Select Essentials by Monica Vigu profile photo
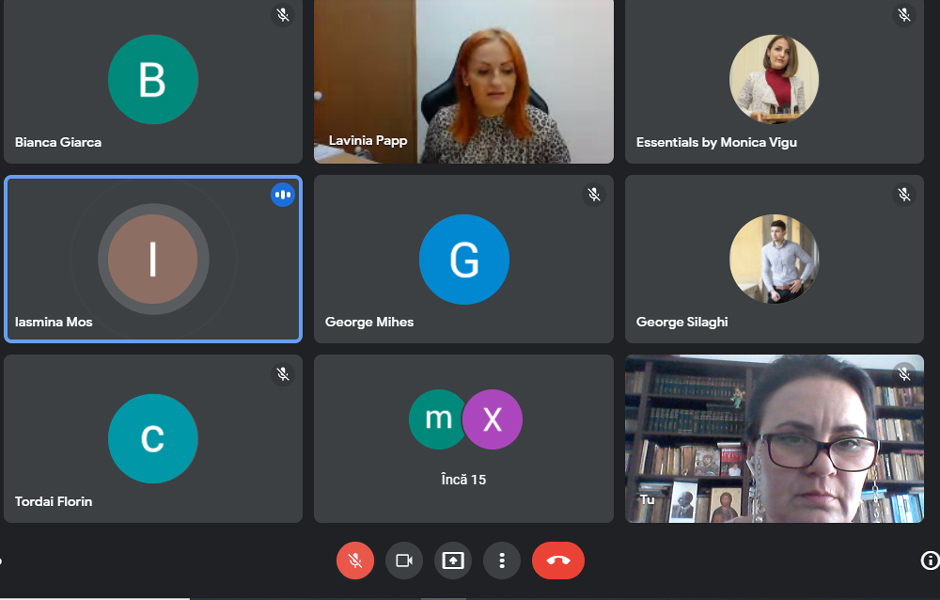Screen dimensions: 940x600 click(774, 79)
